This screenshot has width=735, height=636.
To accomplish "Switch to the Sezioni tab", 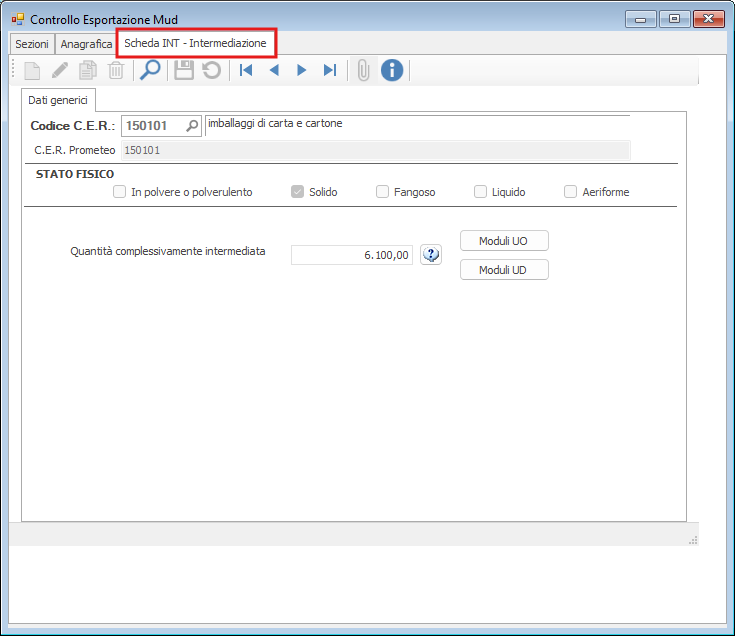I will click(32, 45).
